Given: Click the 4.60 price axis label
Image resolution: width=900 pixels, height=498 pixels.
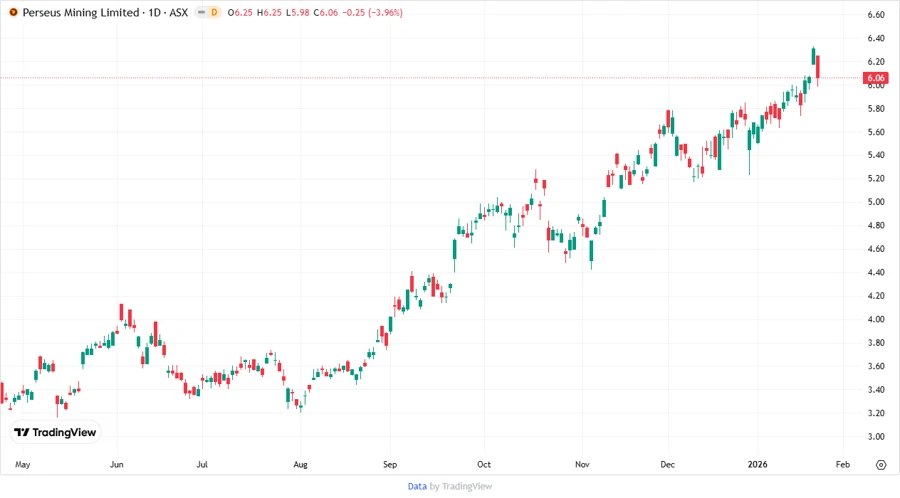Looking at the screenshot, I should 876,249.
